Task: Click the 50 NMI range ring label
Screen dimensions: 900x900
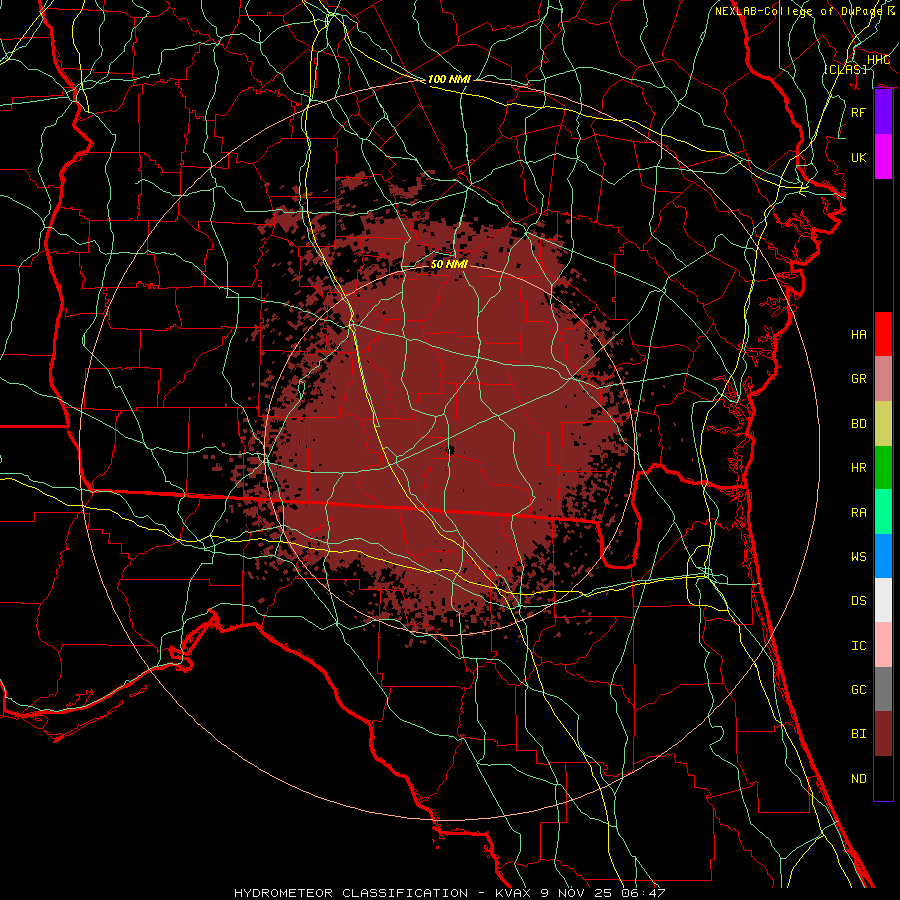Action: 449,264
